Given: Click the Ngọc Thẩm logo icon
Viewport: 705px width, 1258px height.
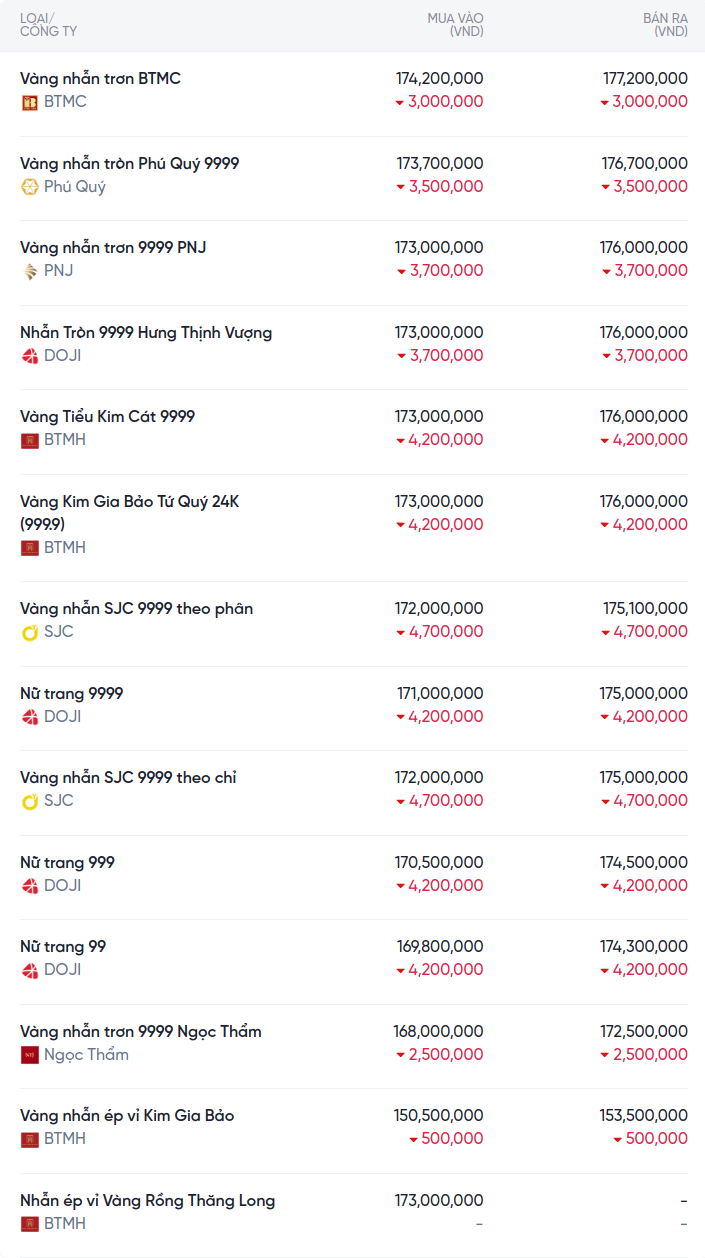Looking at the screenshot, I should pyautogui.click(x=30, y=1055).
